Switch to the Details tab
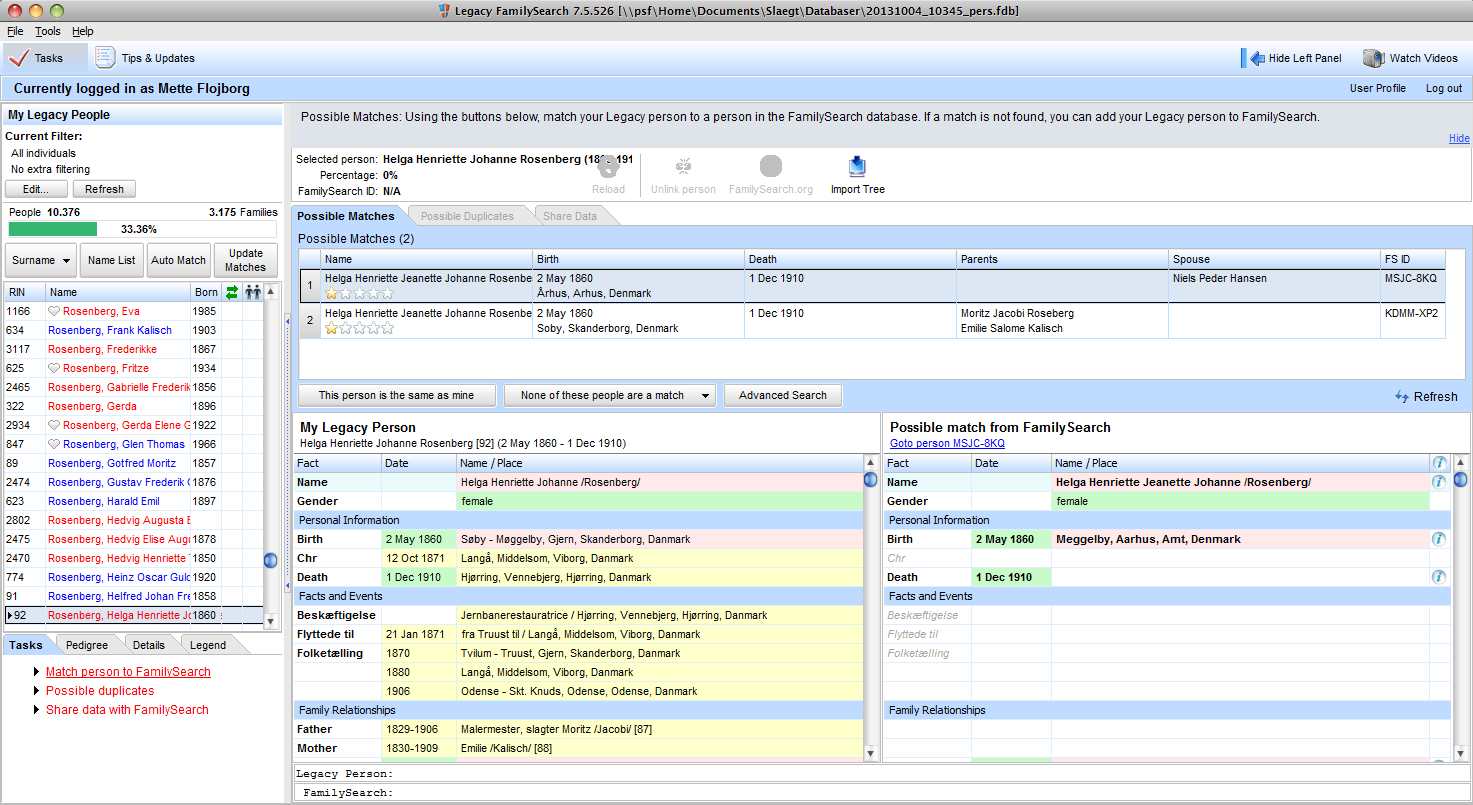 click(149, 645)
